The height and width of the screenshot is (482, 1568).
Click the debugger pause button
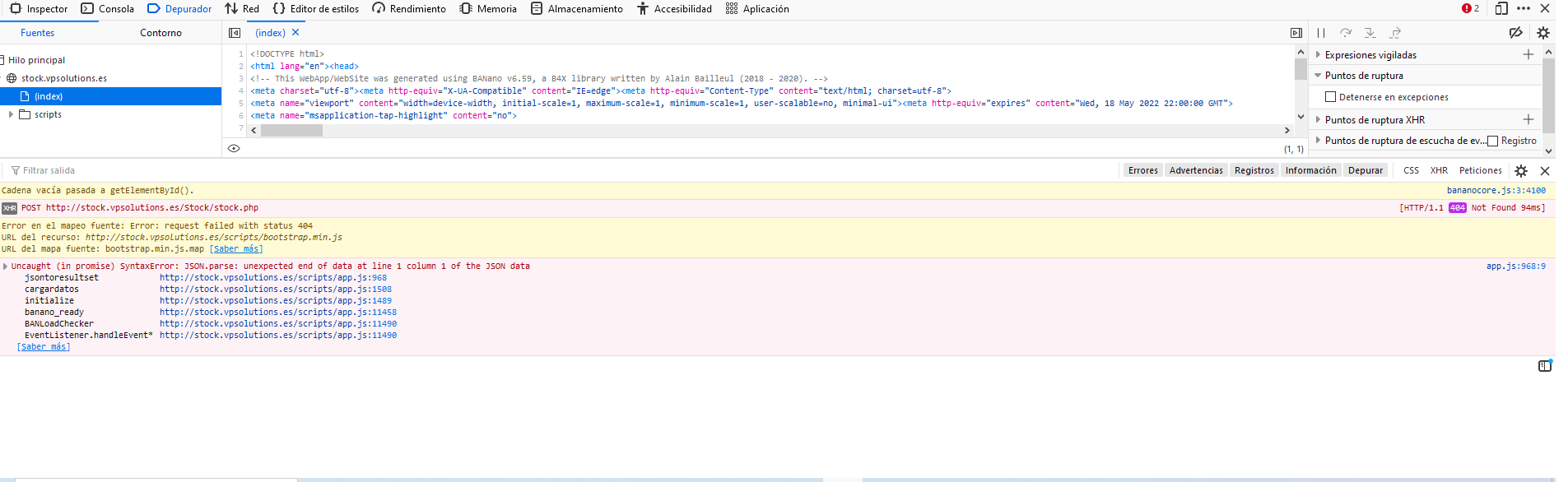pos(1321,33)
